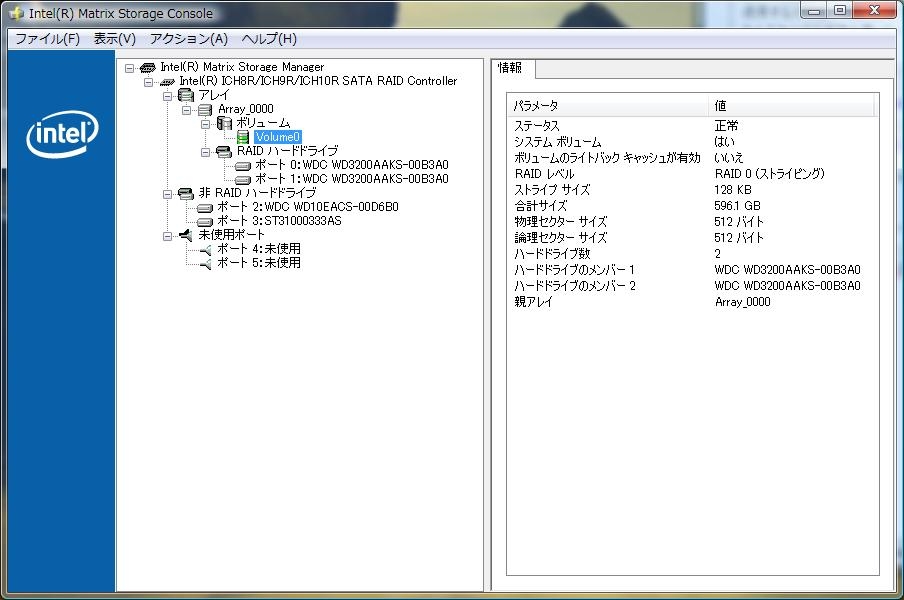Screen dimensions: 904x600
Task: Click the ストライプ サイズ row
Action: click(692, 190)
